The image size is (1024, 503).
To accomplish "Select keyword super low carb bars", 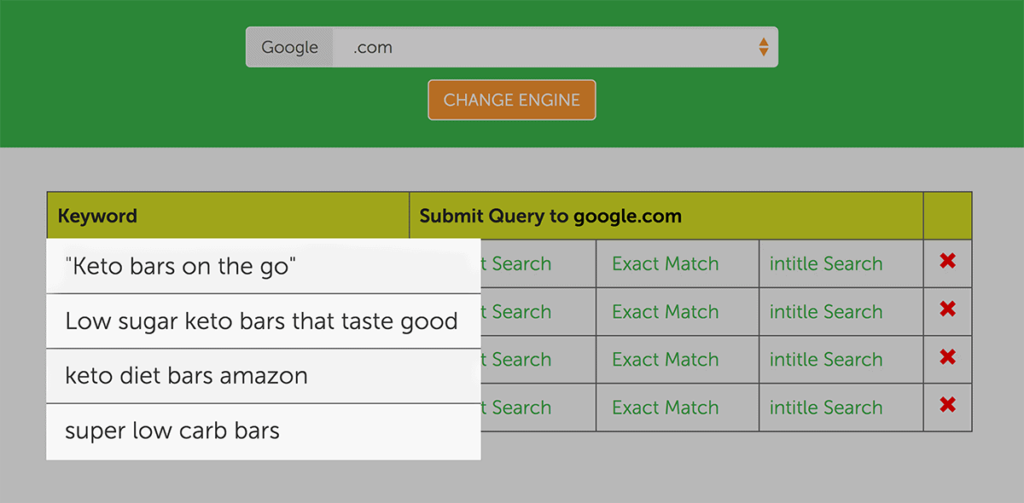I will (172, 431).
